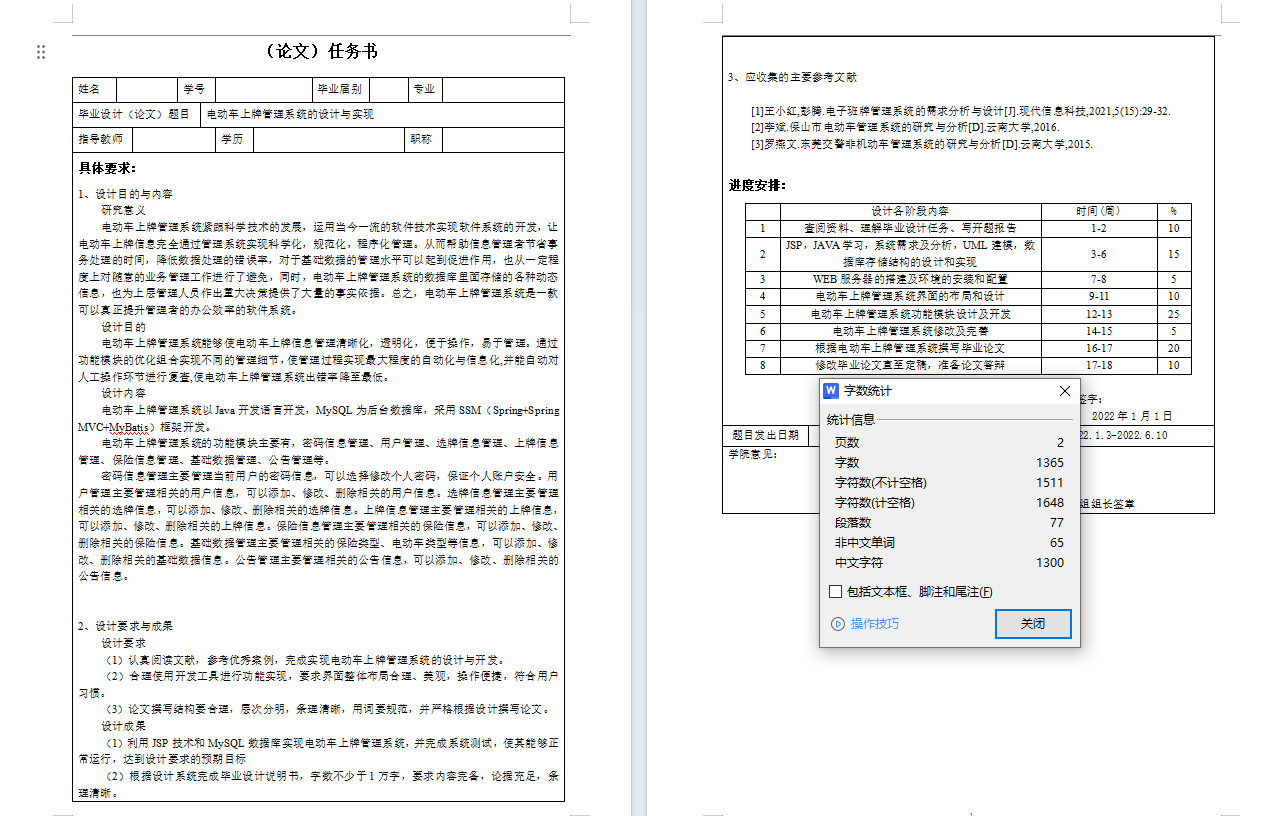Click the 关闭 button in the dialog
Viewport: 1261px width, 816px height.
[1033, 624]
